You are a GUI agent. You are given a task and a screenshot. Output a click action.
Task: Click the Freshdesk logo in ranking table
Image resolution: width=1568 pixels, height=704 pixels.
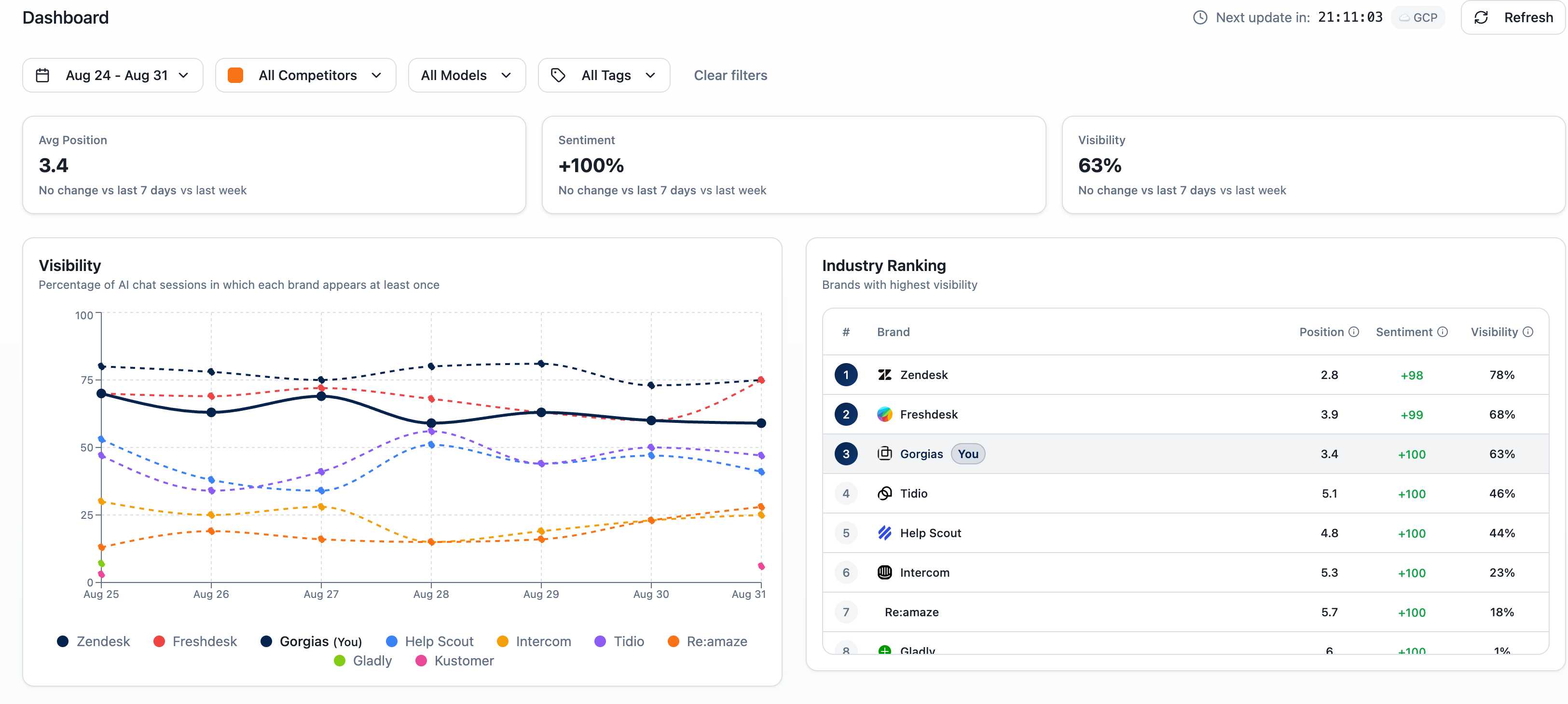884,414
